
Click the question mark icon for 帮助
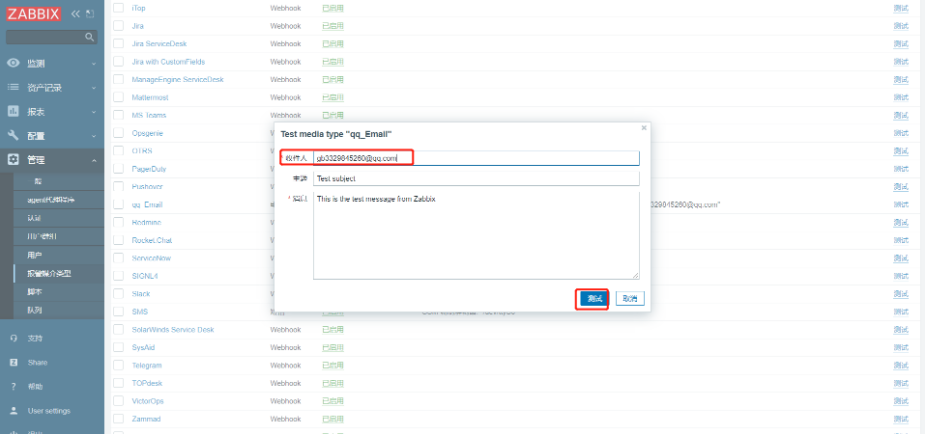[x=14, y=387]
